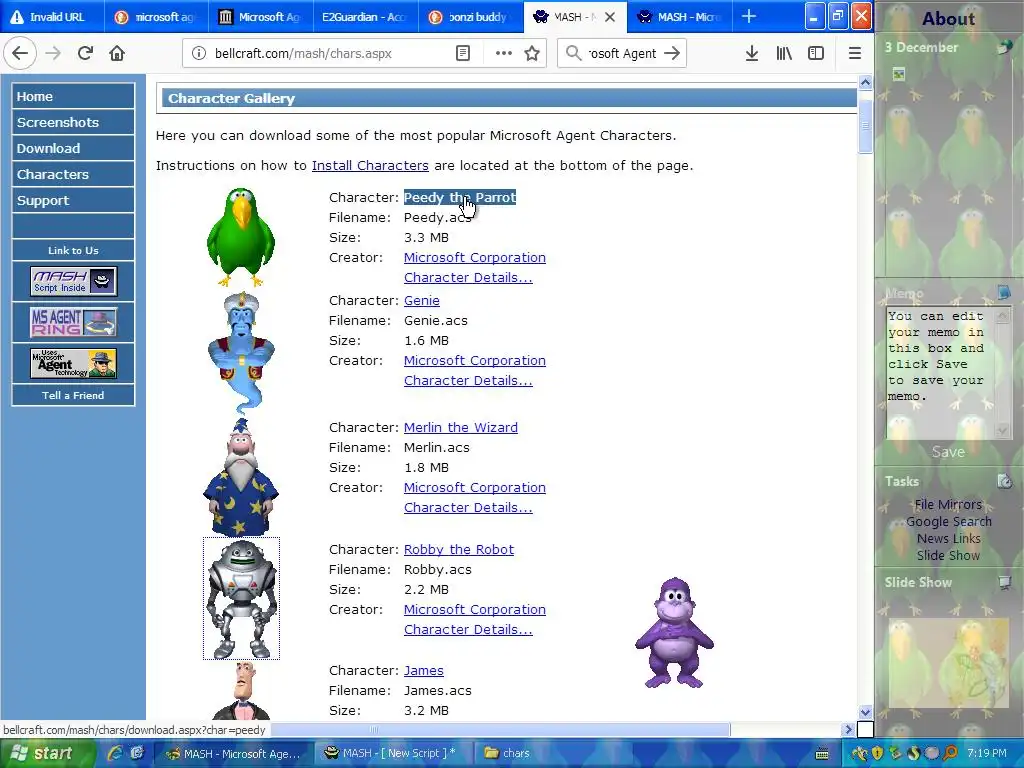Screen dimensions: 1024x768
Task: Open the page actions three-dot menu
Action: coord(504,53)
